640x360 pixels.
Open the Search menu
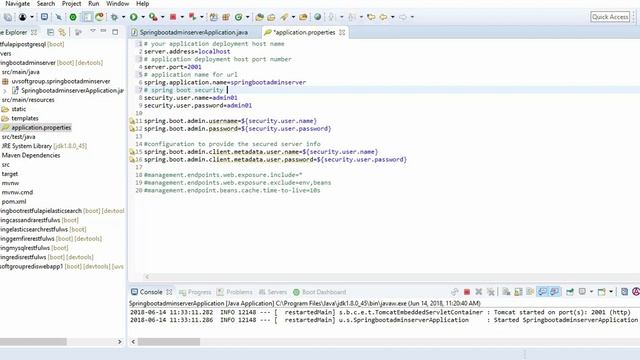46,4
